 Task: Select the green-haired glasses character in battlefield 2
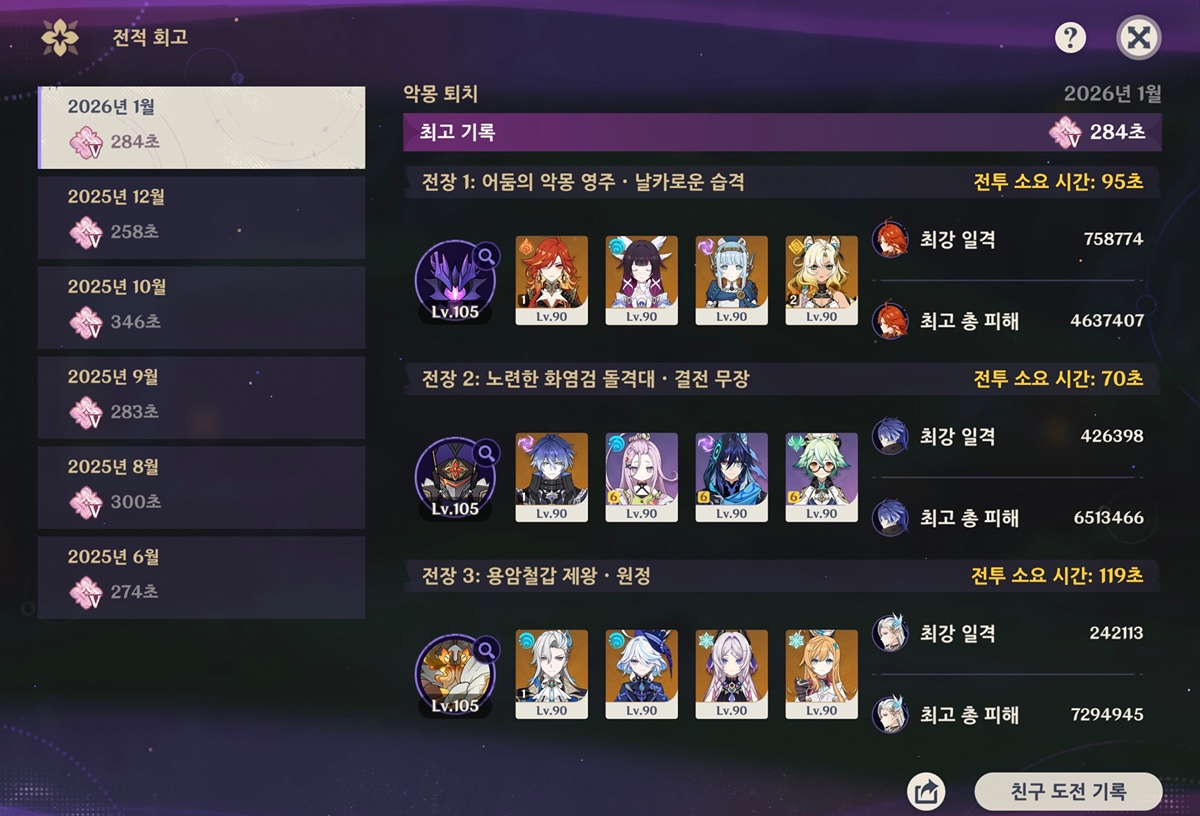point(822,477)
